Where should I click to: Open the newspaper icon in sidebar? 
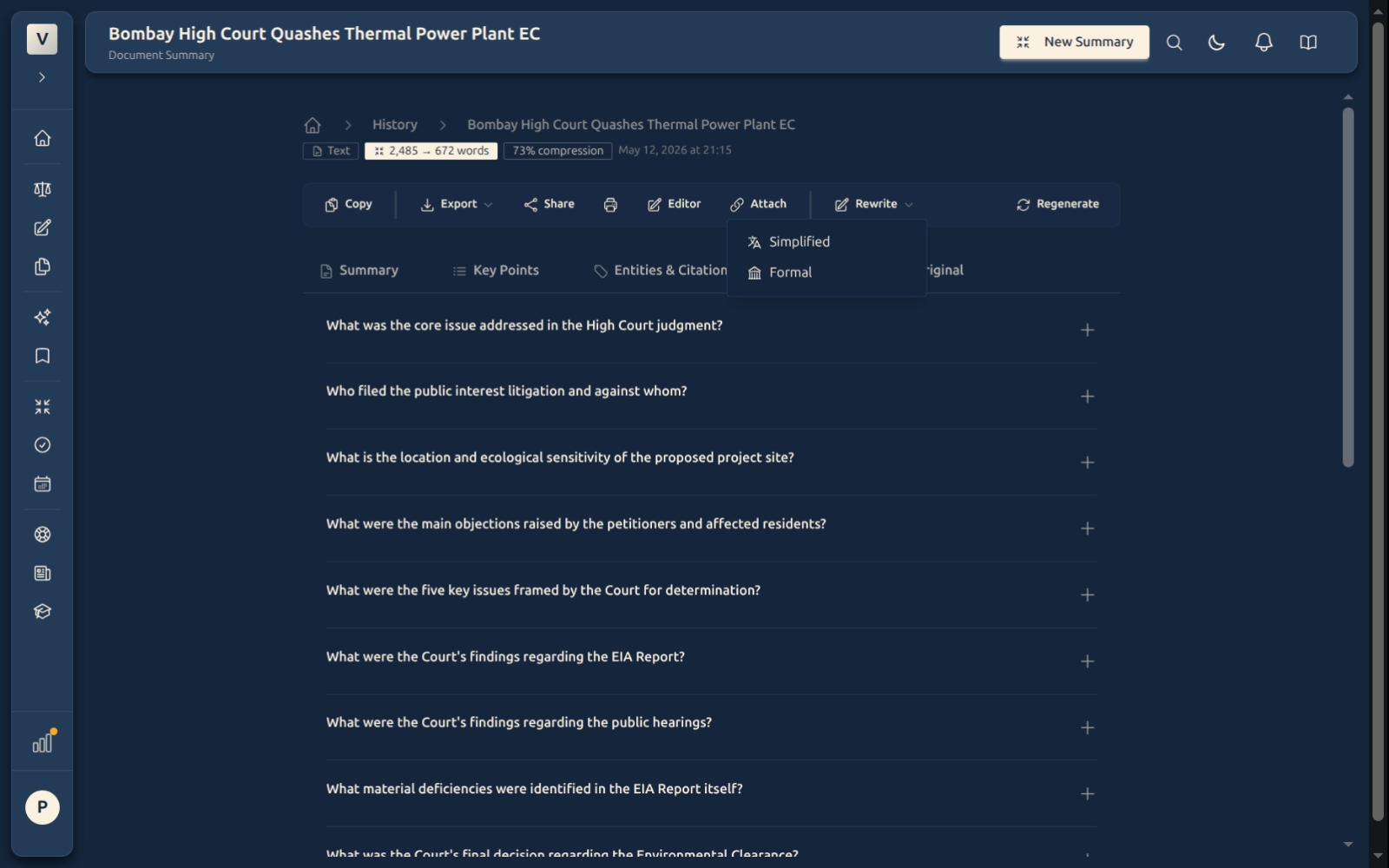tap(42, 573)
